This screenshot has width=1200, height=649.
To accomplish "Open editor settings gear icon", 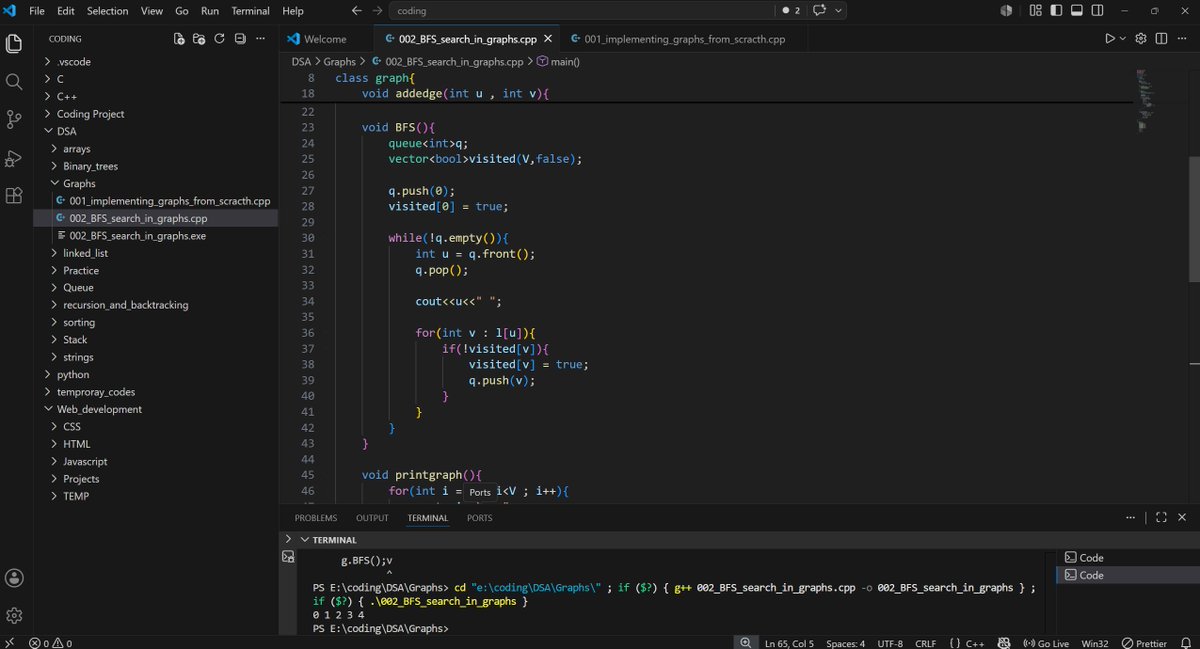I will point(1140,39).
